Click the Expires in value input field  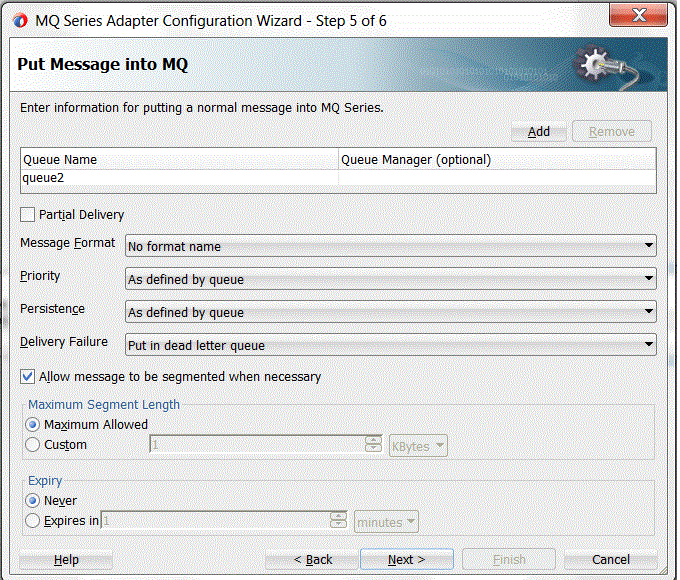point(215,520)
